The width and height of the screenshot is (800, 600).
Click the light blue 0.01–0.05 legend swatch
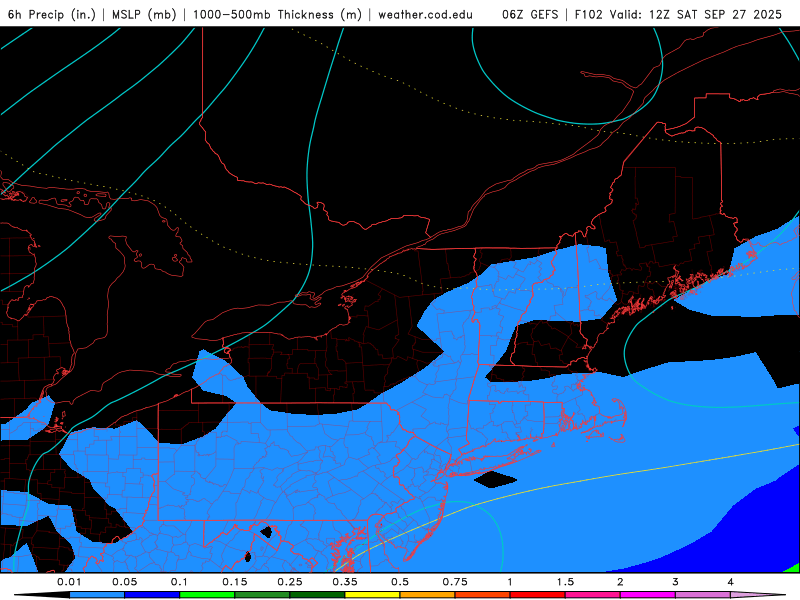coord(97,595)
